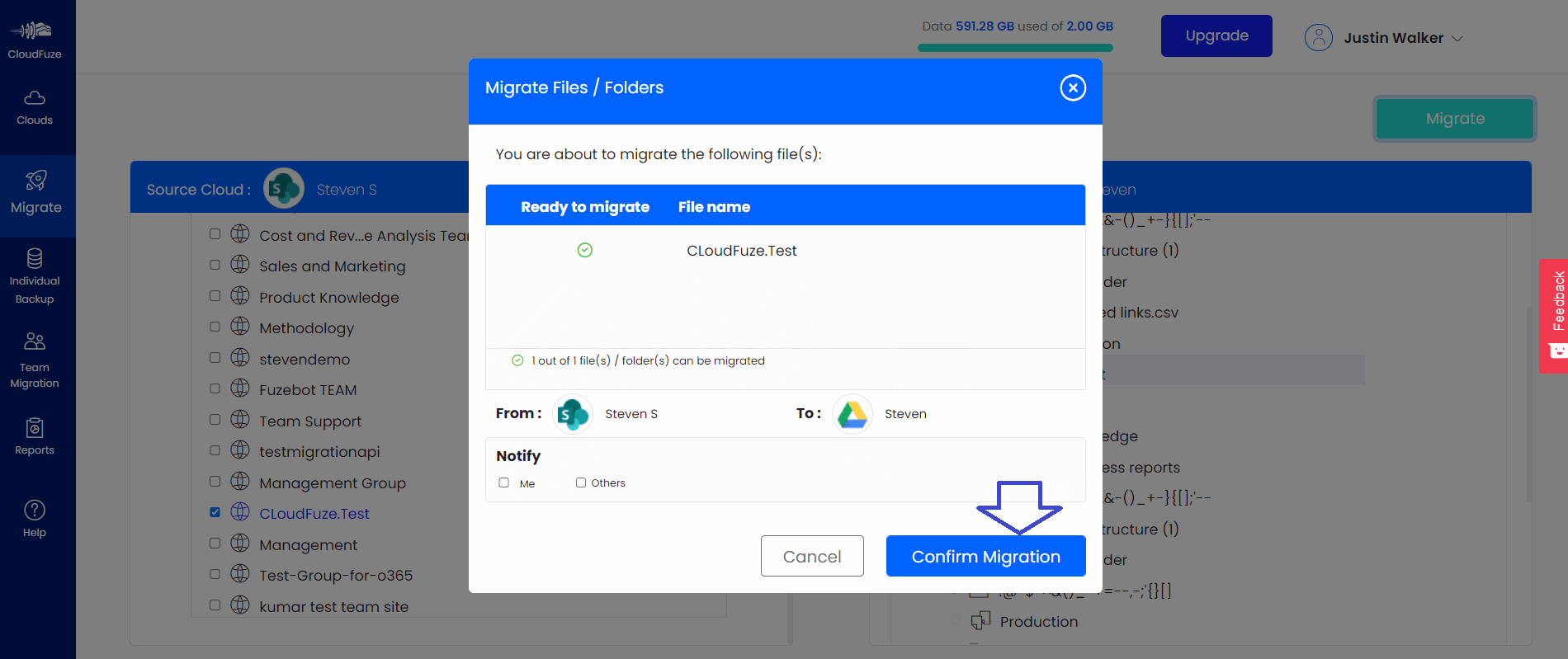Screen dimensions: 1568x659
Task: Check the Sales and Marketing checkbox
Action: (x=215, y=265)
